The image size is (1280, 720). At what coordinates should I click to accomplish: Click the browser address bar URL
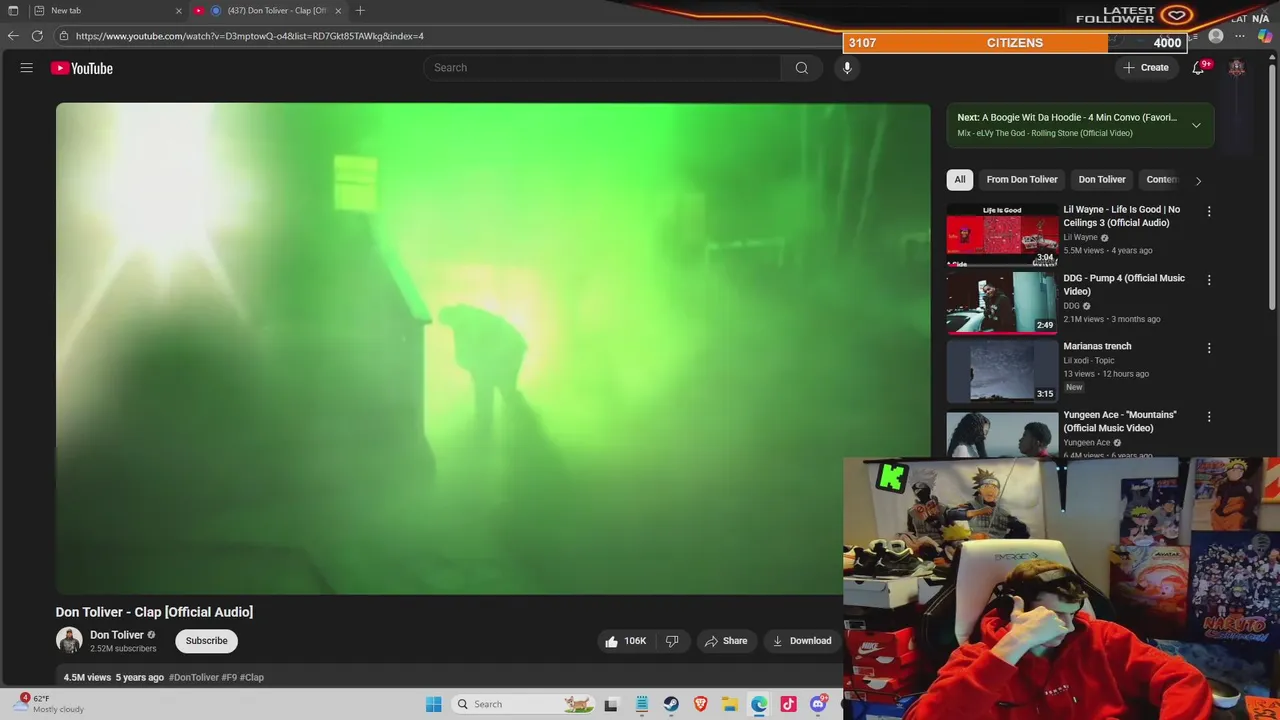coord(250,36)
